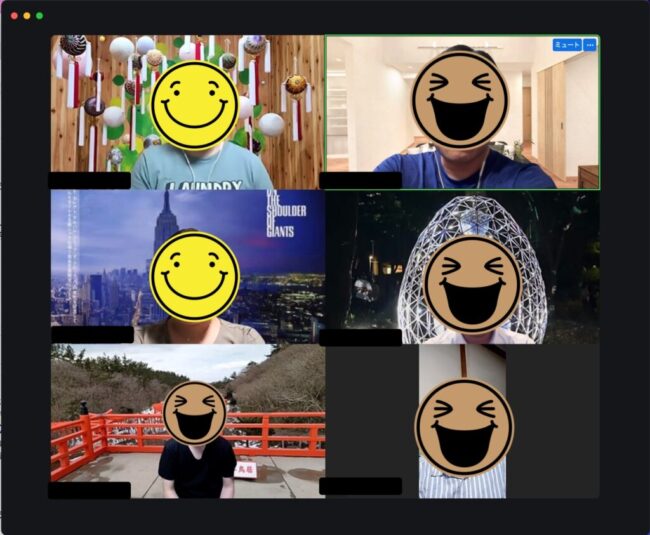
Task: Click the blue ミュート button
Action: (567, 44)
